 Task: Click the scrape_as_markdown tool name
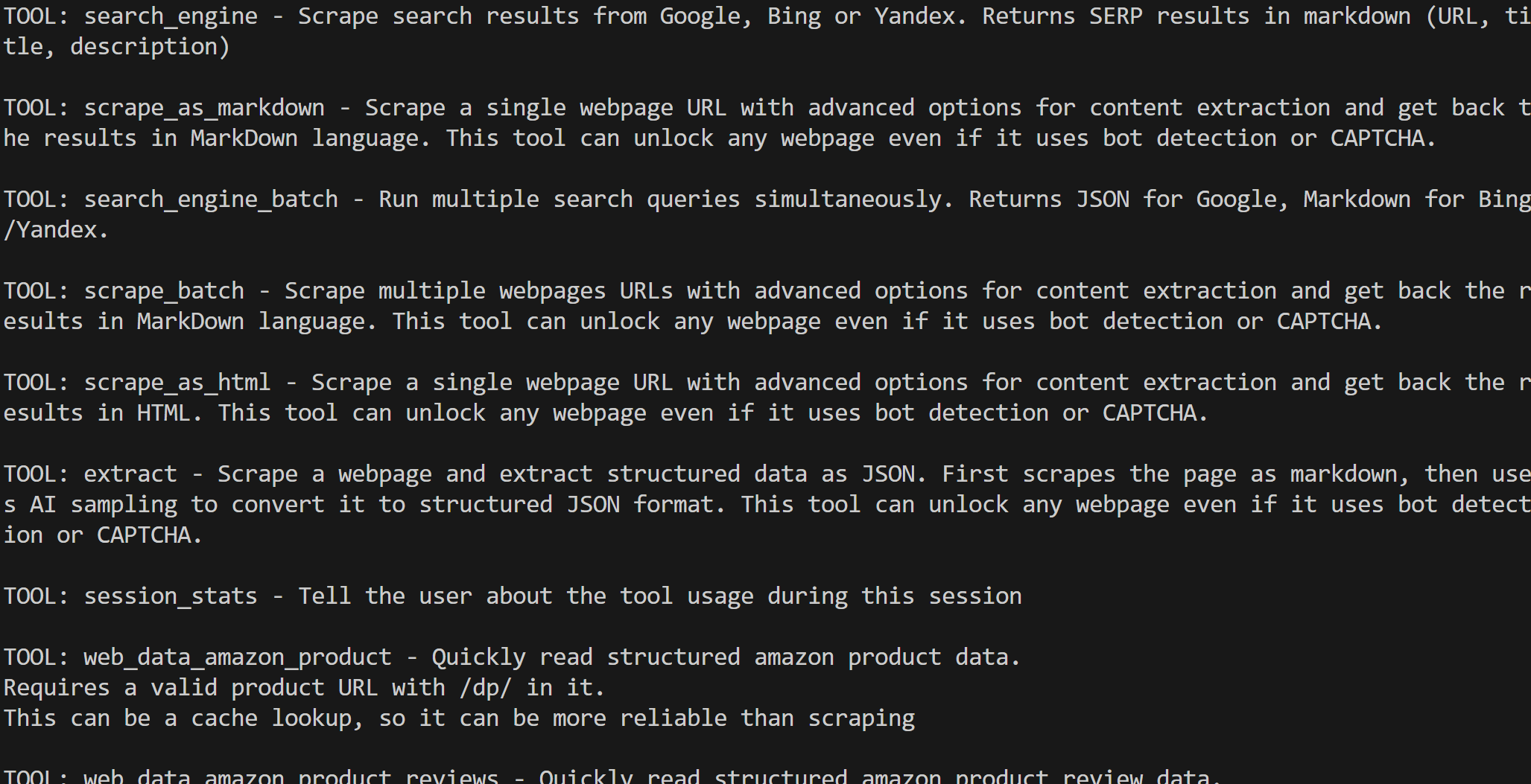(x=204, y=107)
